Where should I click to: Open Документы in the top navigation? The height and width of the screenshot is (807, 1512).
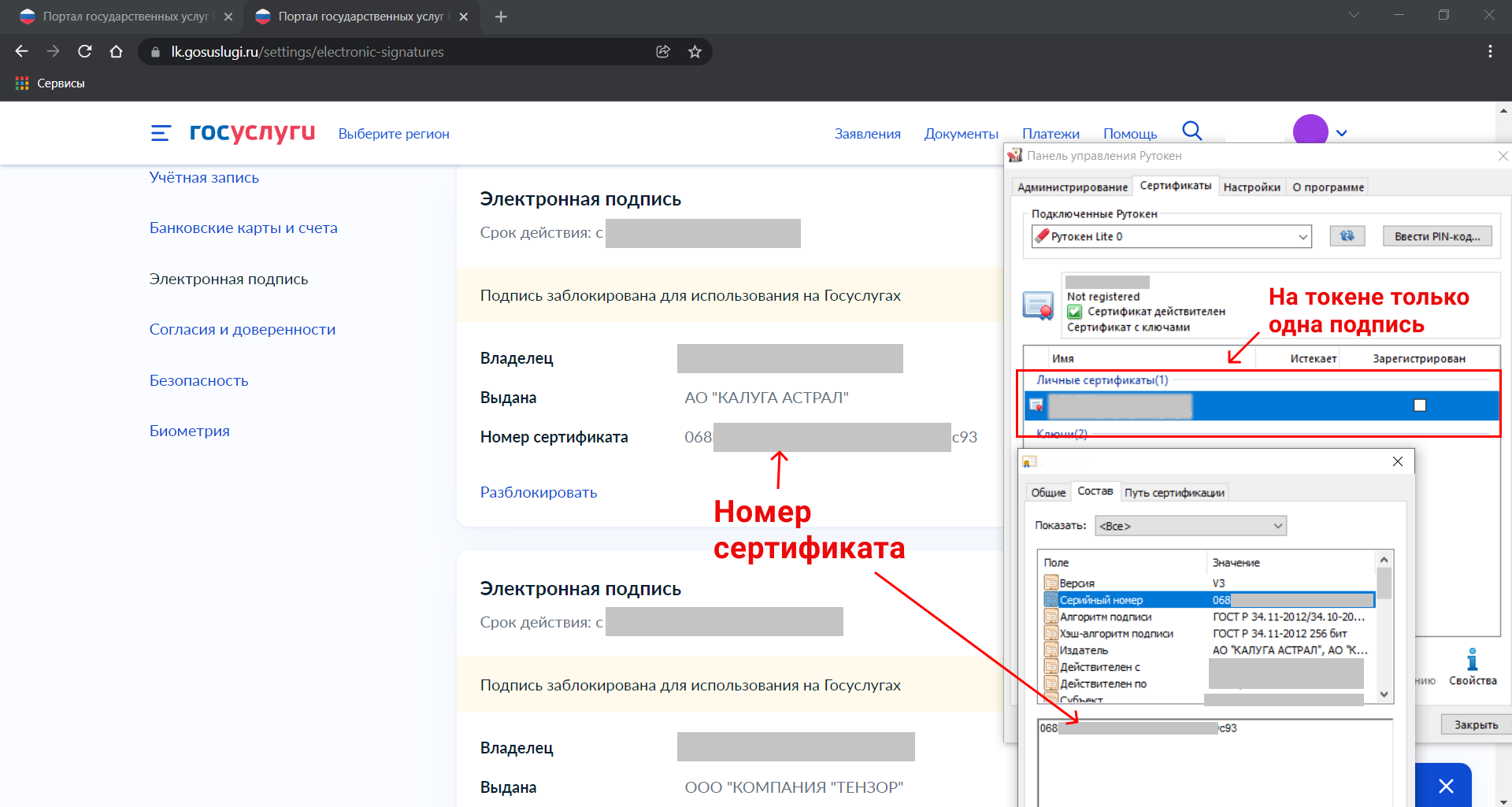pyautogui.click(x=961, y=134)
